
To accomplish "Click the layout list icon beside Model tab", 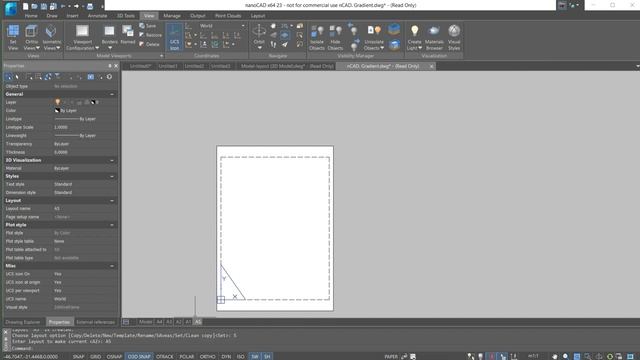I will [126, 322].
